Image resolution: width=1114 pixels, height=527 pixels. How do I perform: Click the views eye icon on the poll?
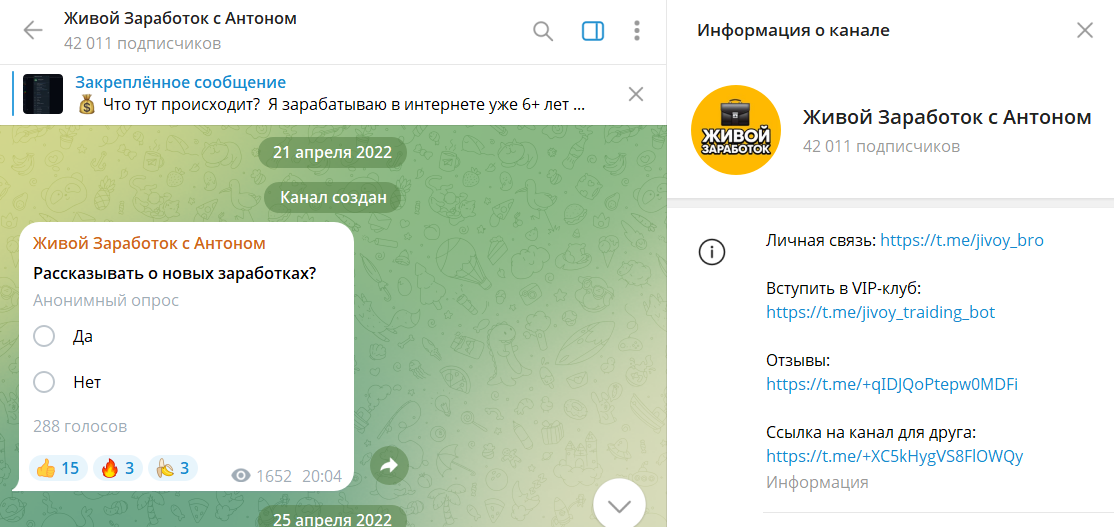point(242,476)
